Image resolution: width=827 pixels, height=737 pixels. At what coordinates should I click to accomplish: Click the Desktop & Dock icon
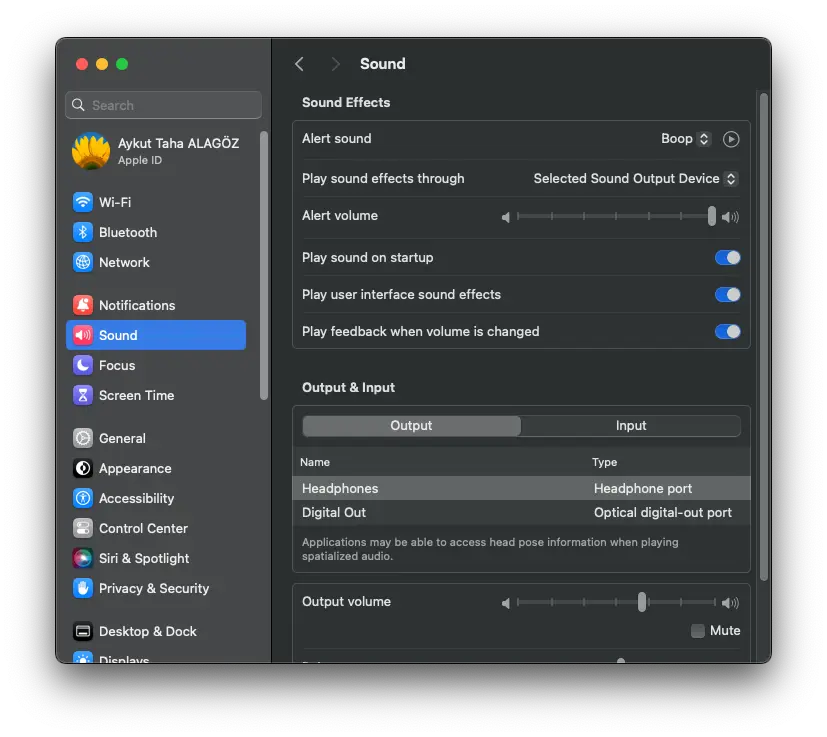point(83,631)
